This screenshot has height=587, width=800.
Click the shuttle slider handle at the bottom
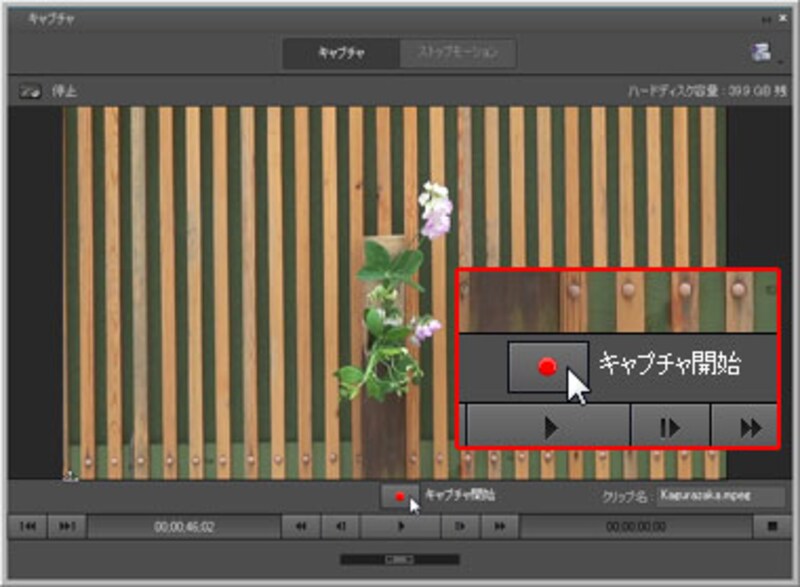click(x=399, y=559)
